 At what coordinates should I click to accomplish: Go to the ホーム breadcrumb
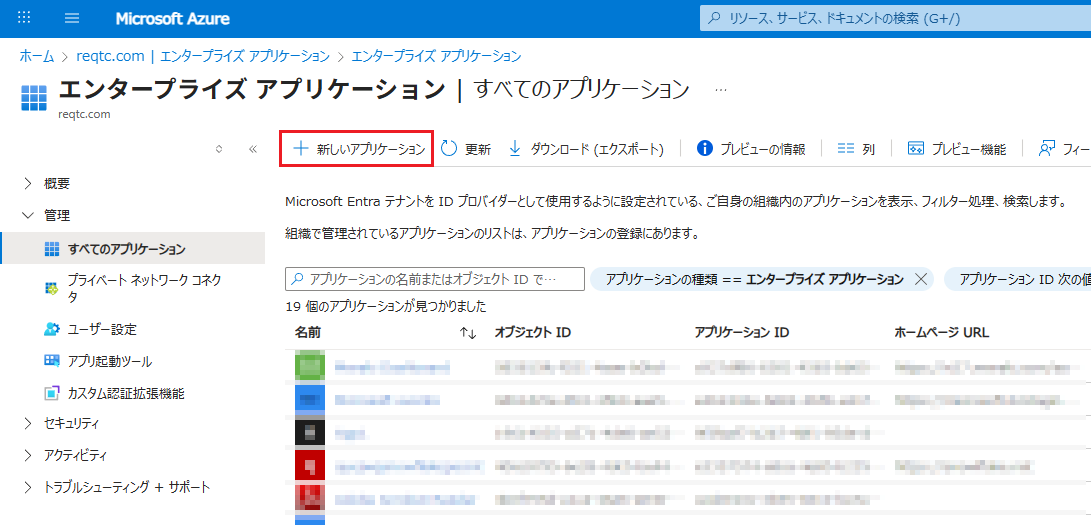[x=36, y=56]
